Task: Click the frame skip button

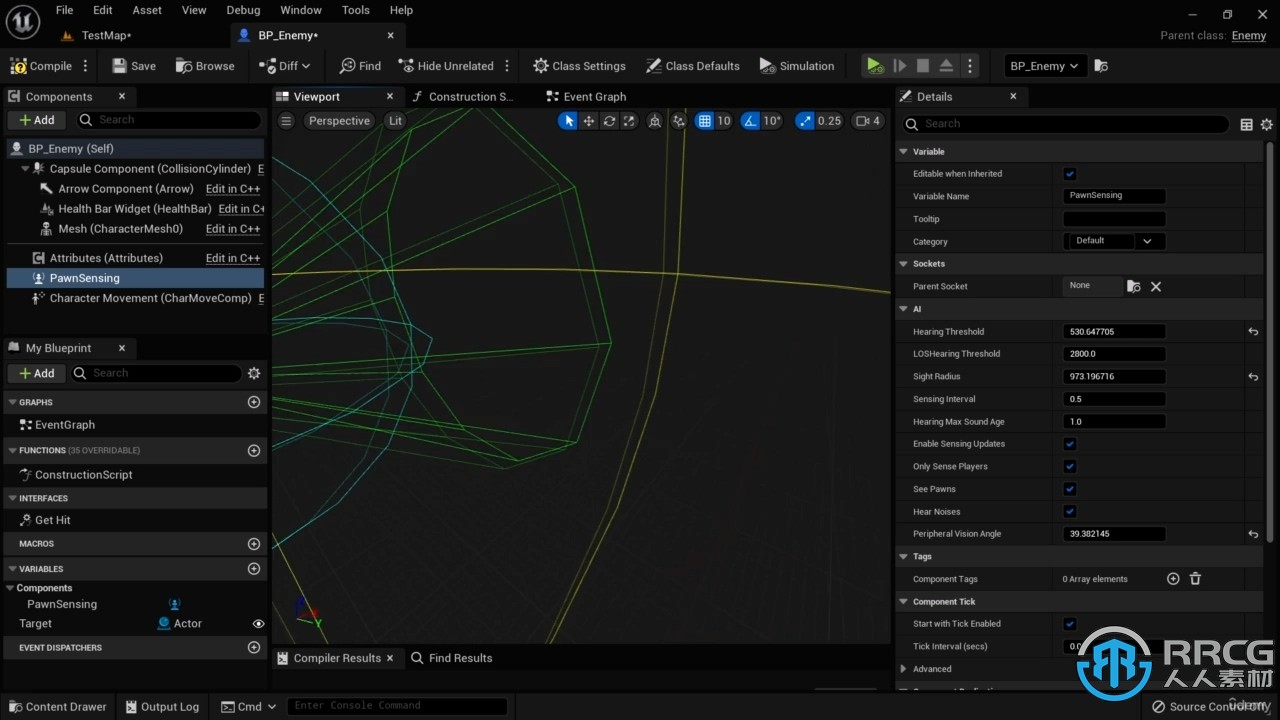Action: click(899, 66)
